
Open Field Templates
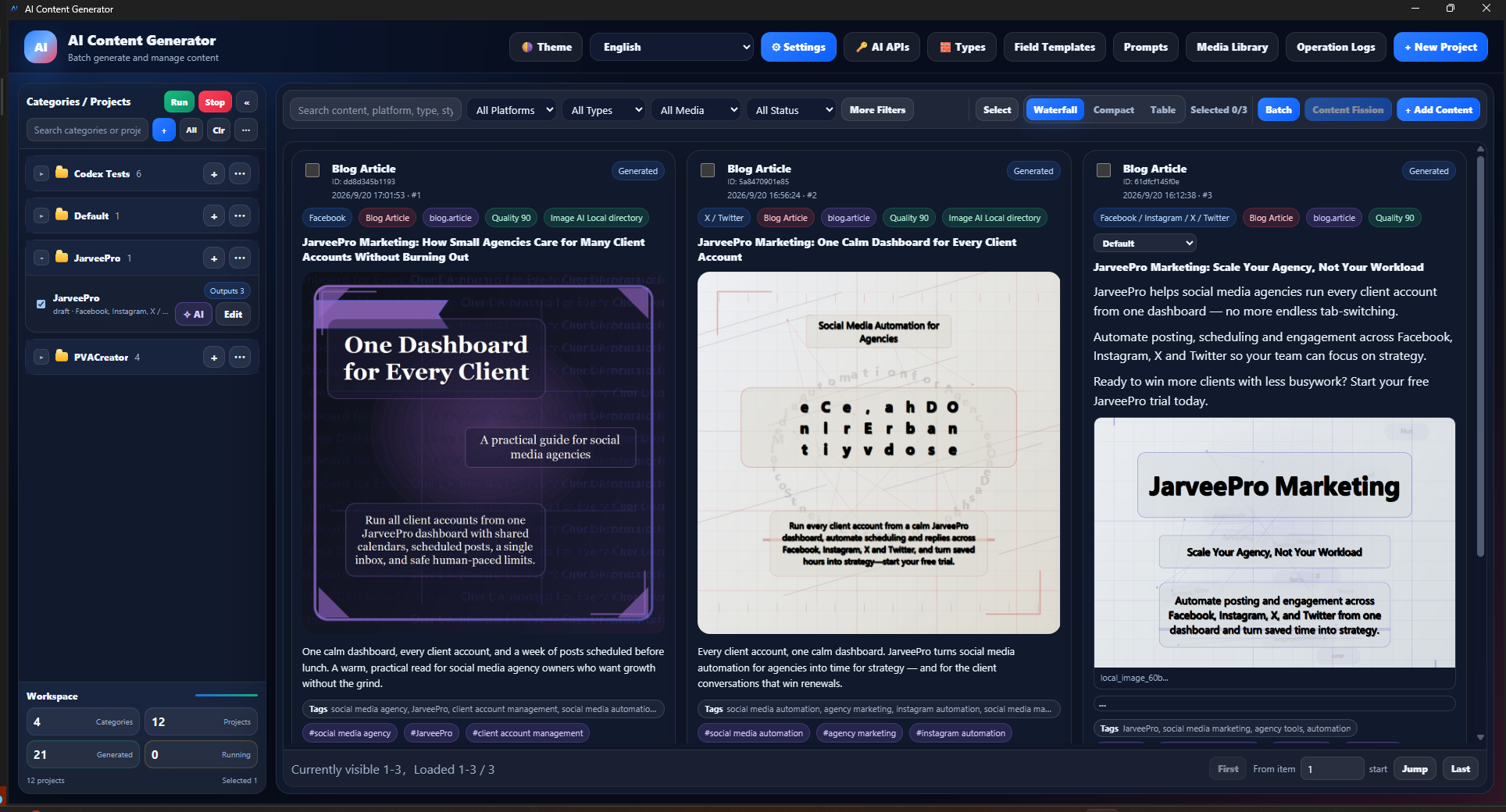coord(1055,47)
